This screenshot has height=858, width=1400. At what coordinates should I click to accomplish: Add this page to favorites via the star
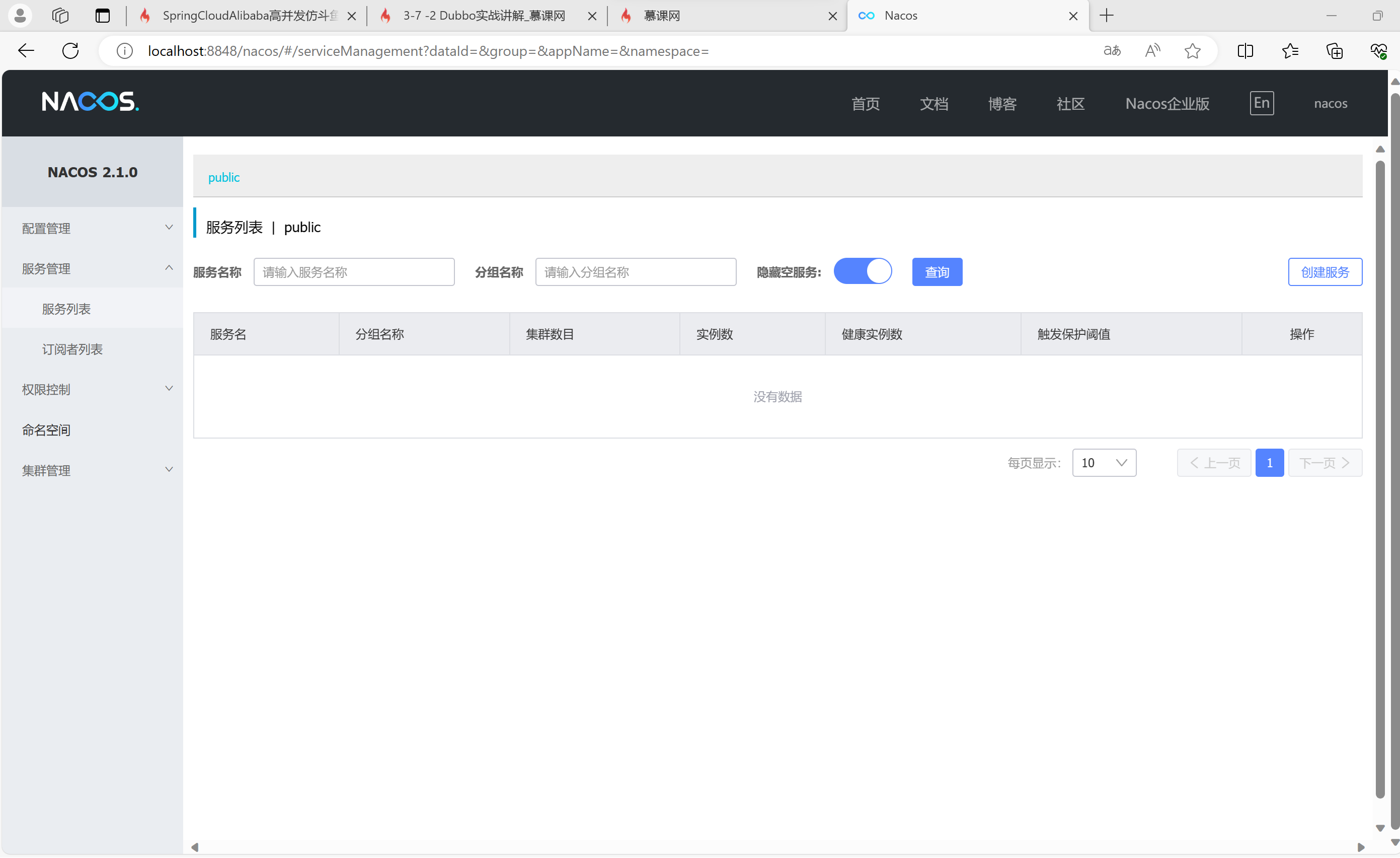click(x=1192, y=51)
